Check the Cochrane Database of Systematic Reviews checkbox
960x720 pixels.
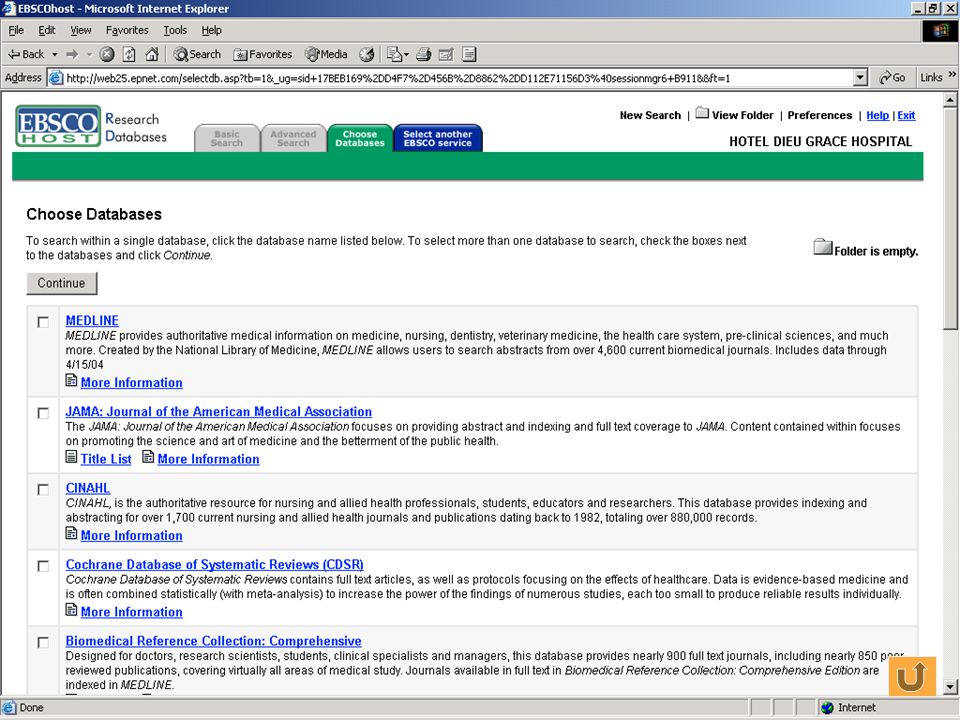pyautogui.click(x=43, y=566)
